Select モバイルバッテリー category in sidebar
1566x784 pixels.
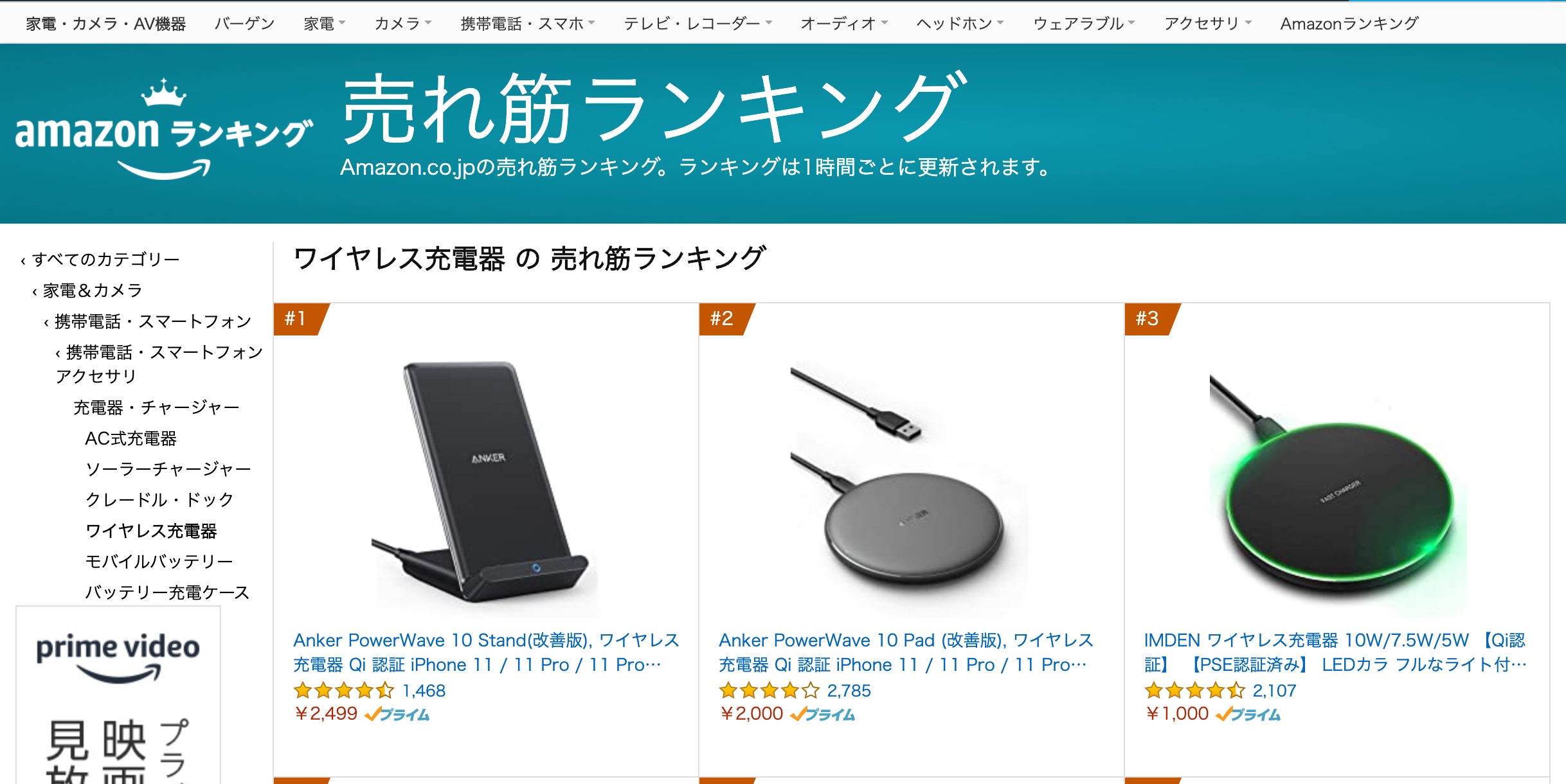click(159, 561)
